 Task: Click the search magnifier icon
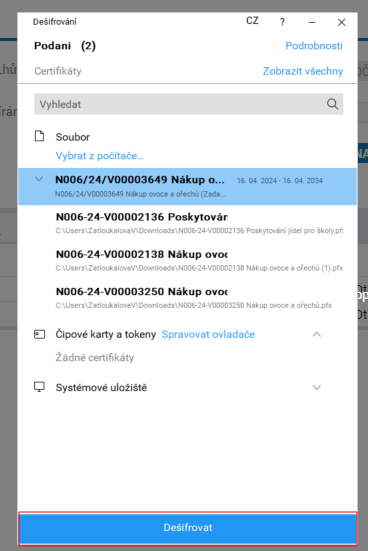point(332,104)
